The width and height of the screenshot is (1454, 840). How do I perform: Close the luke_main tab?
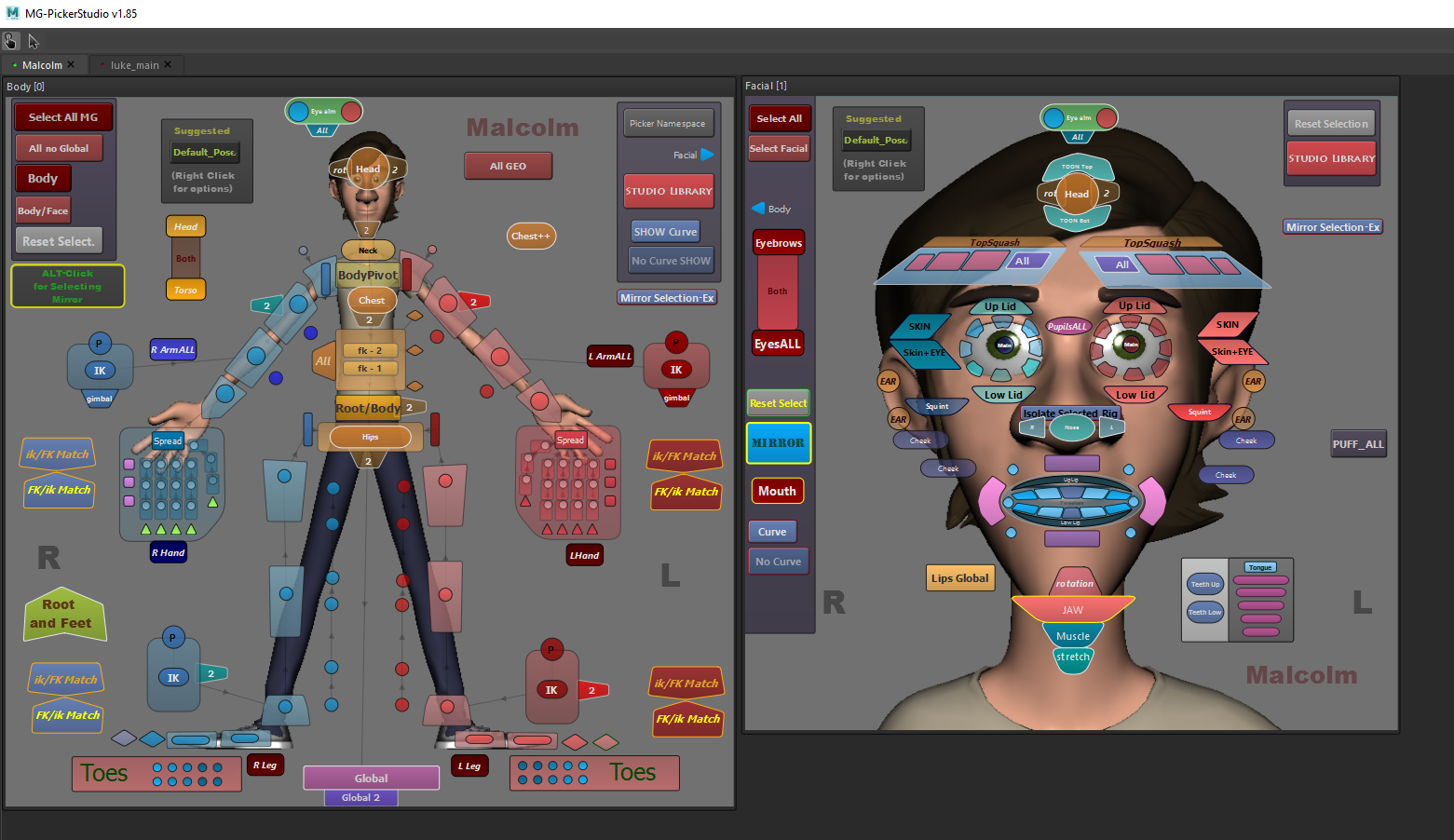168,64
